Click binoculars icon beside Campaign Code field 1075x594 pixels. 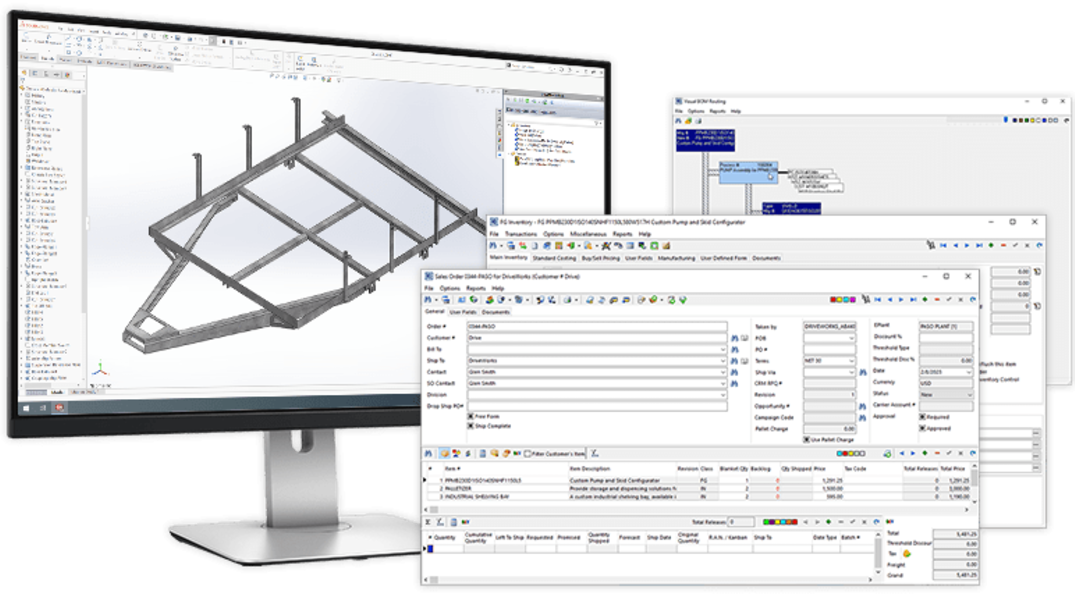(x=862, y=417)
